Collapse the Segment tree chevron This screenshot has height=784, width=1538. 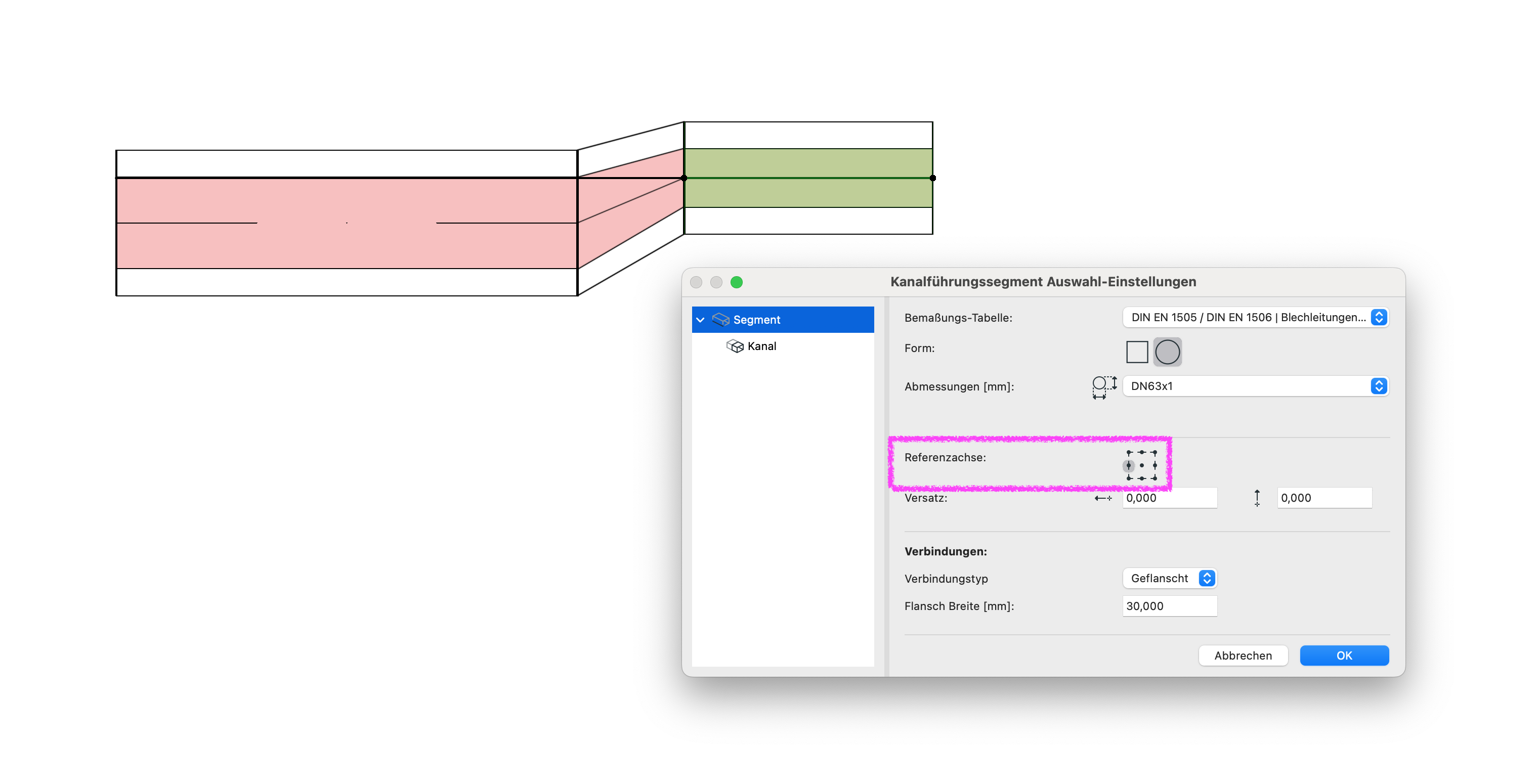(700, 320)
